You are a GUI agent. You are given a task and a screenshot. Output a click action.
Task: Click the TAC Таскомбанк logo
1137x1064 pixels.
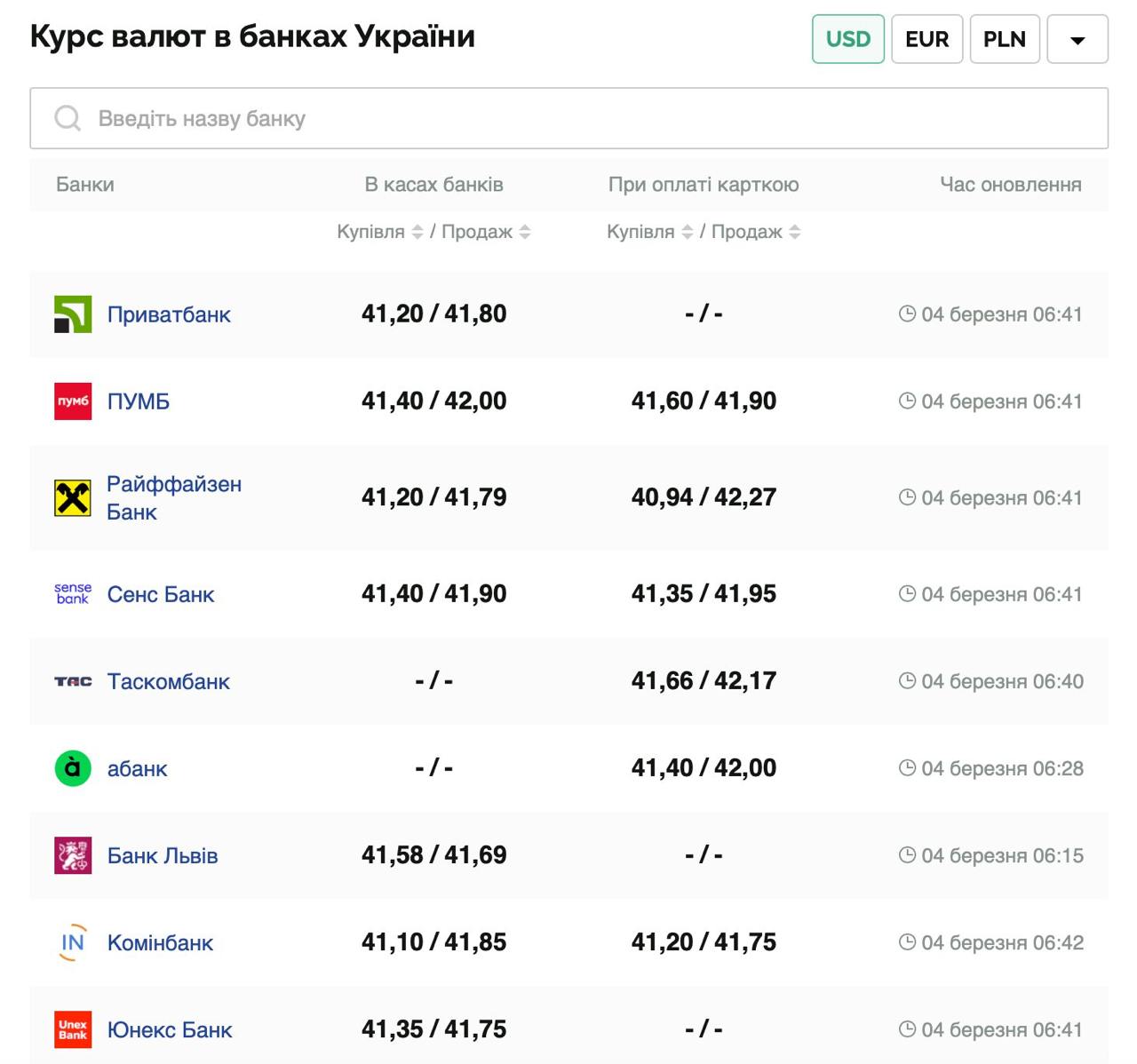click(73, 681)
